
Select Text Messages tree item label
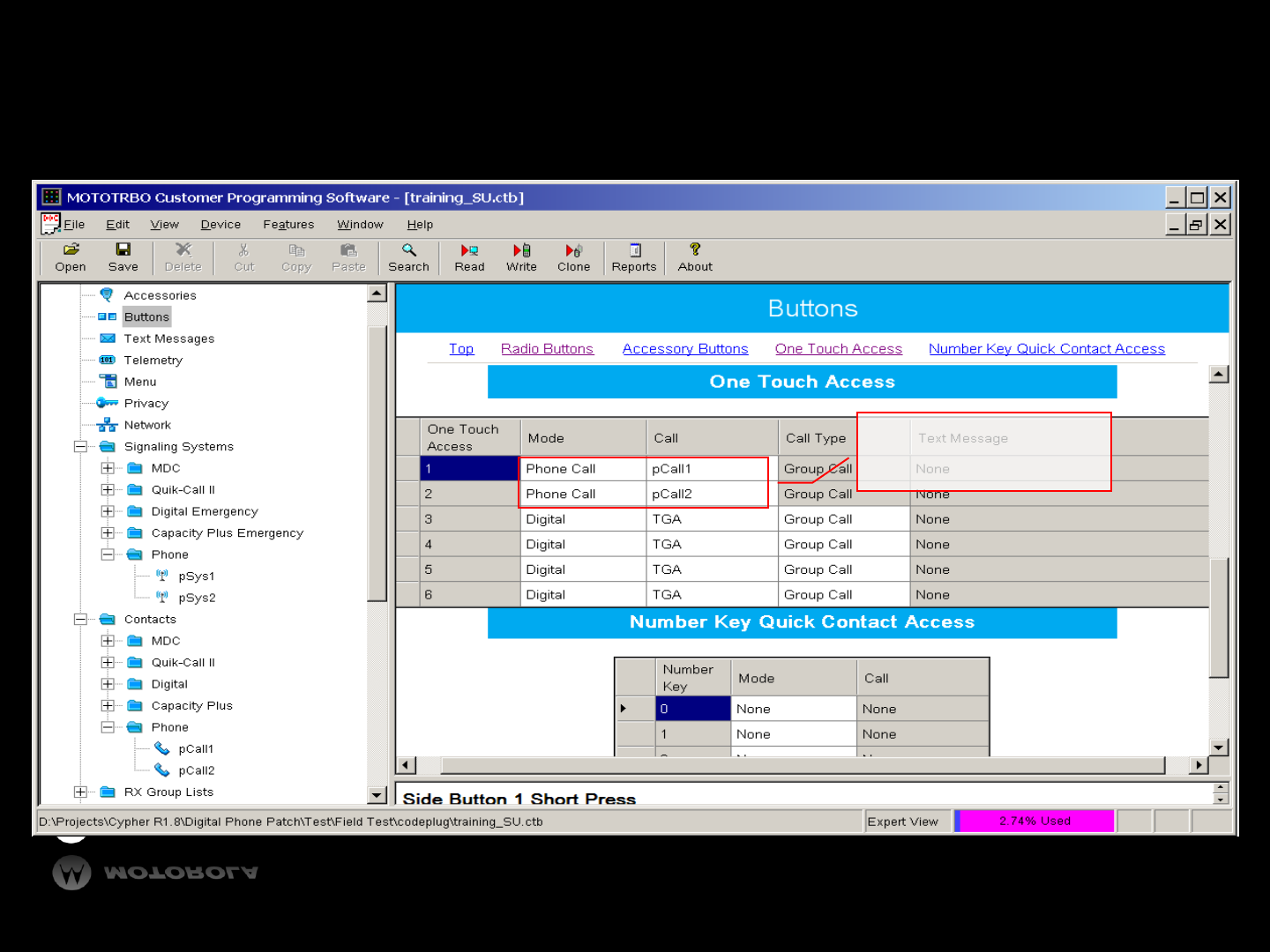(169, 338)
